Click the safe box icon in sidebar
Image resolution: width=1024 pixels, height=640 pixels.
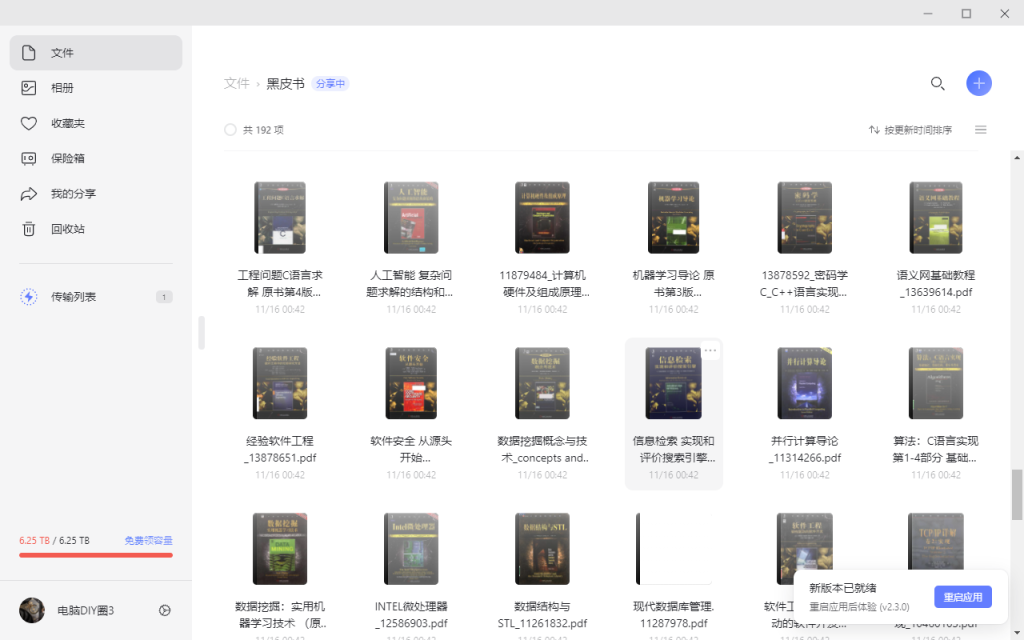tap(28, 158)
